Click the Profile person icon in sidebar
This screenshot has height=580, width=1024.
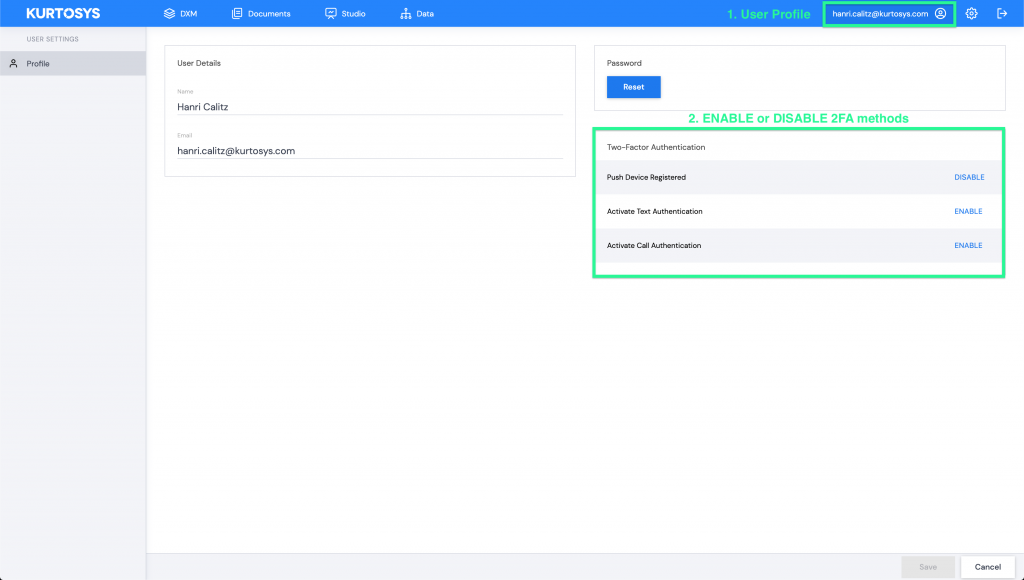(13, 64)
